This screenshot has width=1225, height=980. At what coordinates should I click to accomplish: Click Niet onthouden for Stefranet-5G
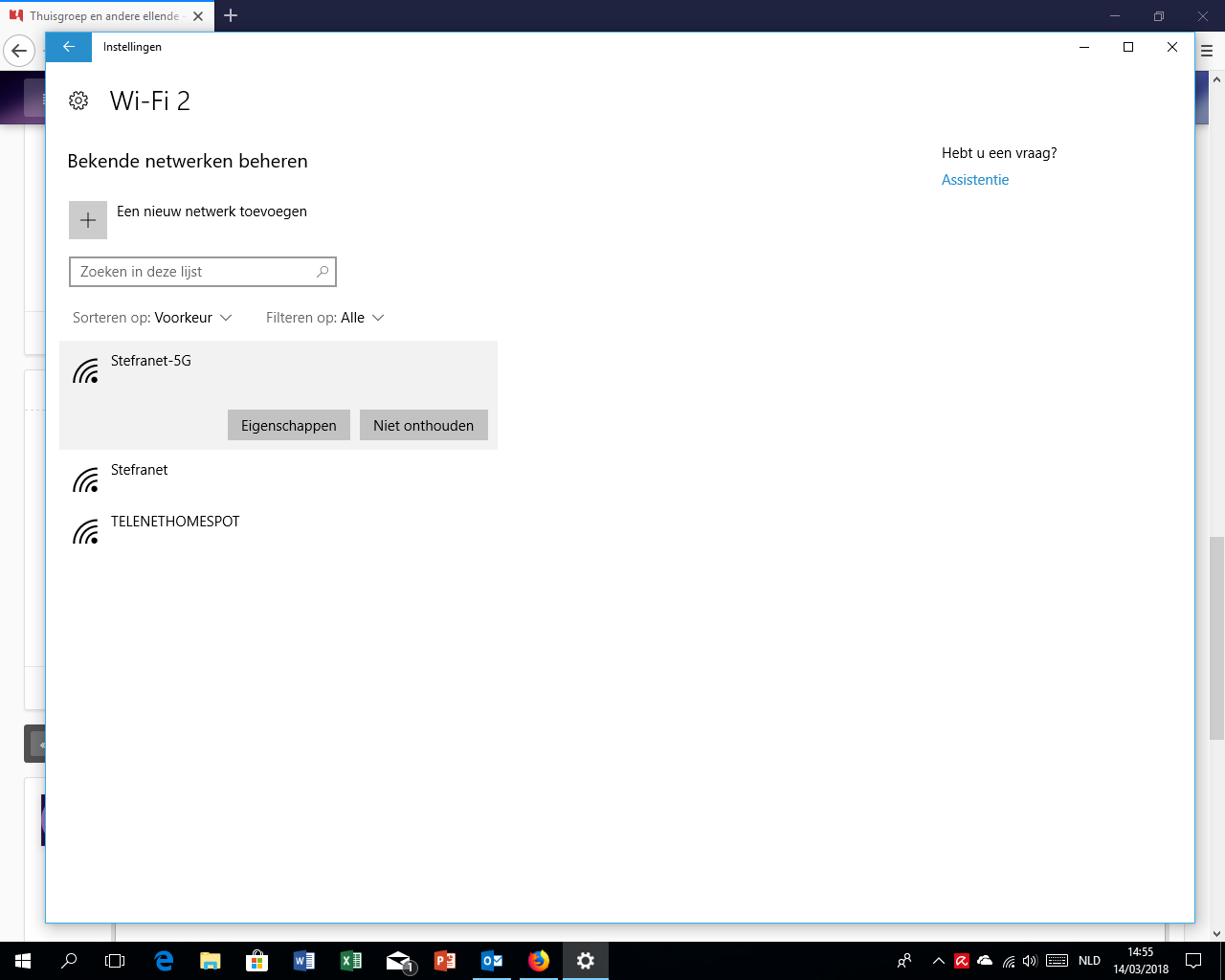(424, 426)
